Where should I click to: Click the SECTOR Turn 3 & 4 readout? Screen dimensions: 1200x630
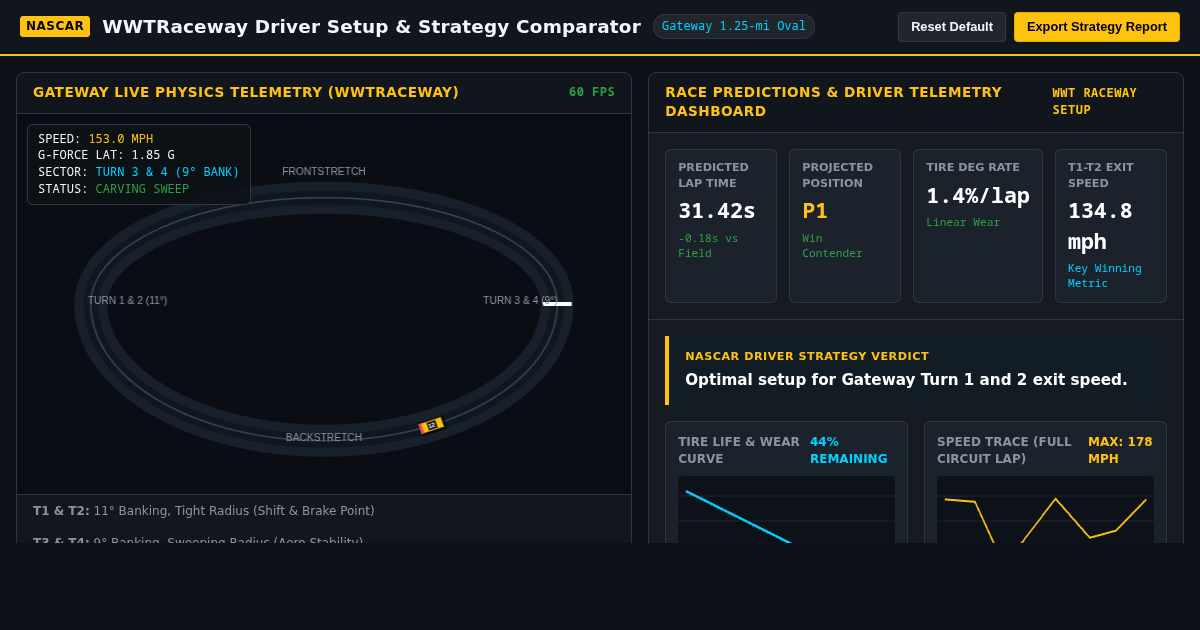pos(139,172)
